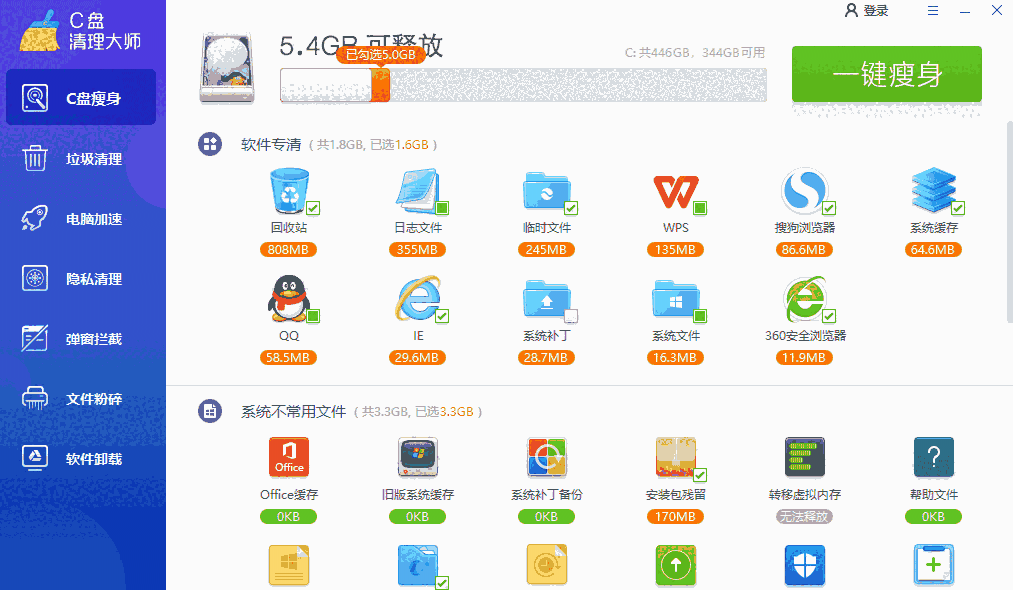Click the 已勾选5.0GB progress bar marker
The image size is (1013, 590).
[379, 56]
